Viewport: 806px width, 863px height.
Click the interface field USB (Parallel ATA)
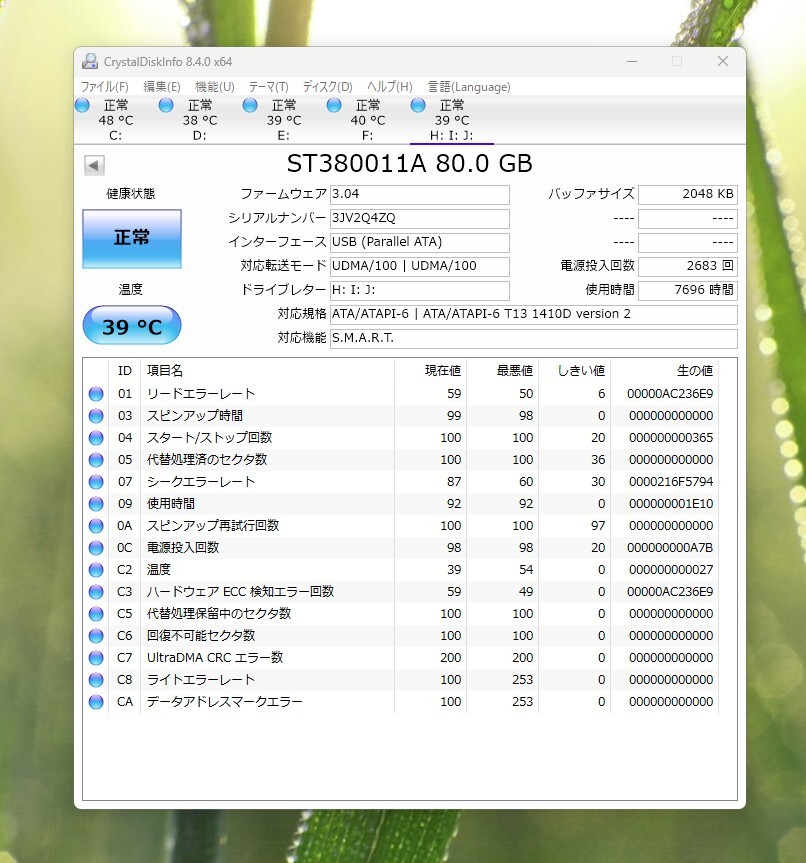coord(420,242)
